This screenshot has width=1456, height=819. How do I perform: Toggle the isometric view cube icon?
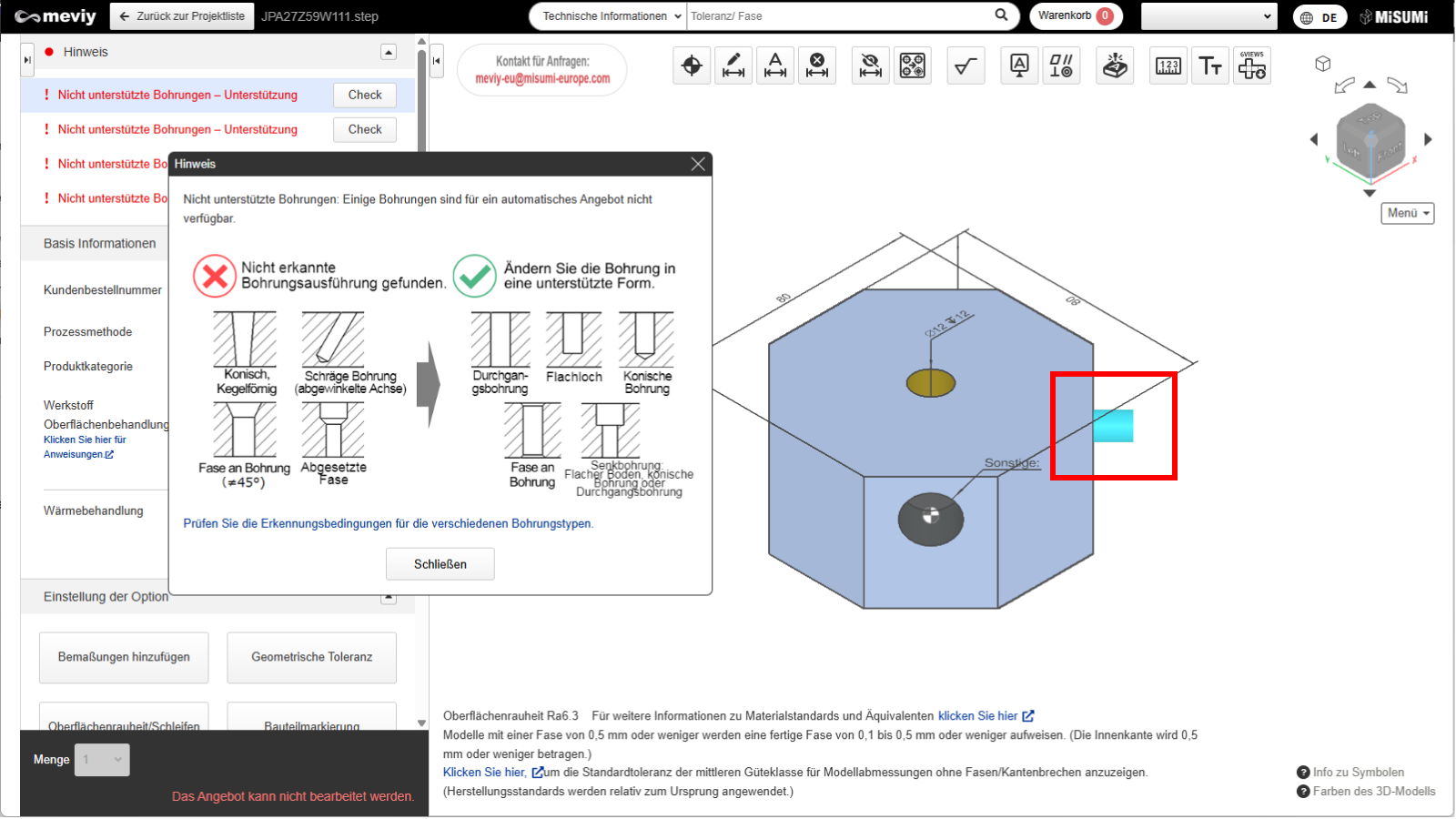[x=1323, y=64]
